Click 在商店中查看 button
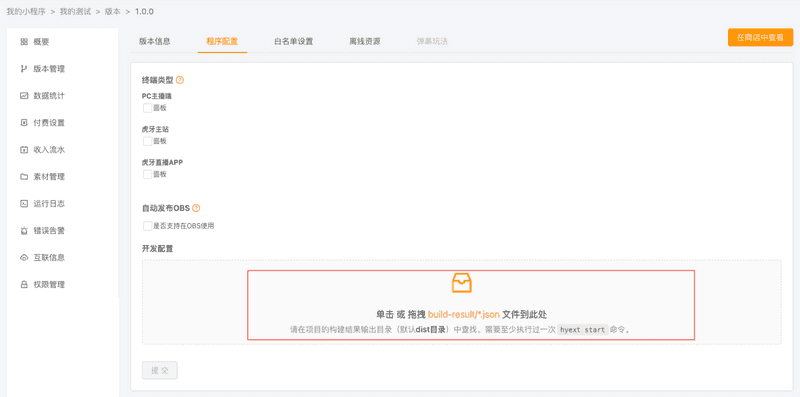The height and width of the screenshot is (397, 800). tap(760, 38)
